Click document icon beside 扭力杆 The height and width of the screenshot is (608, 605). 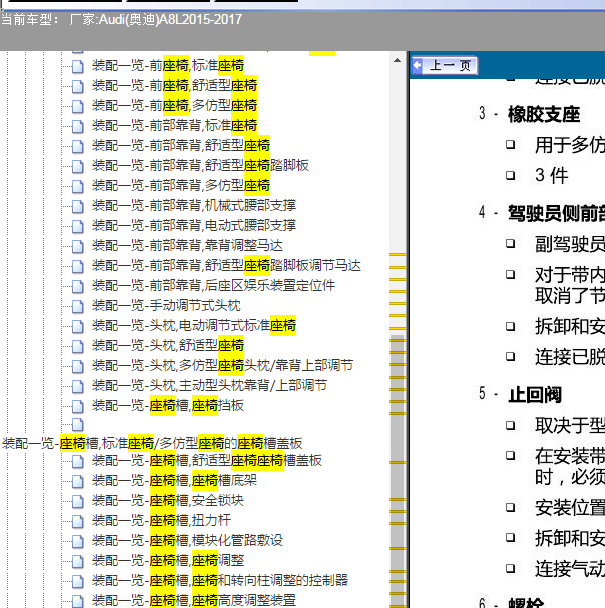(x=78, y=522)
